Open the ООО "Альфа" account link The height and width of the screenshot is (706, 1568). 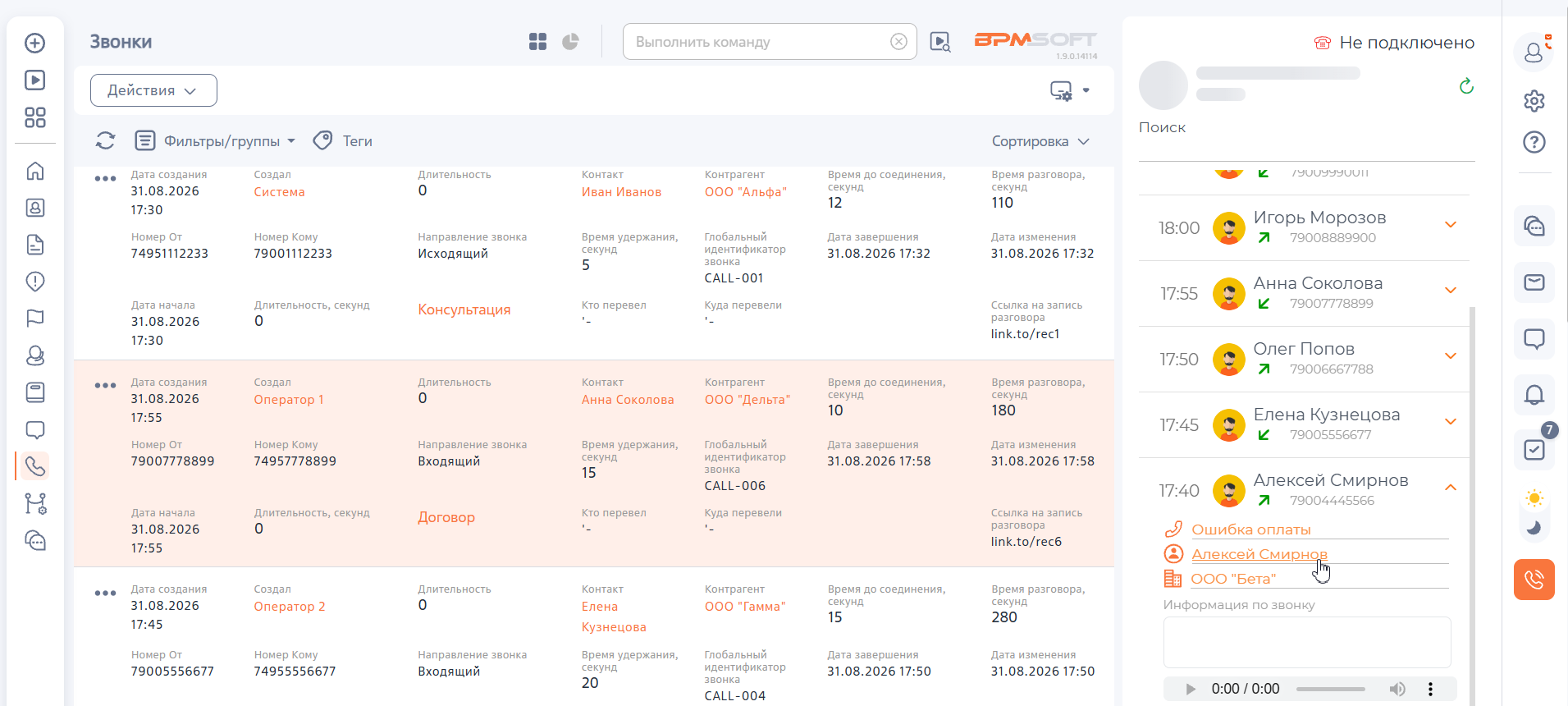[x=746, y=192]
